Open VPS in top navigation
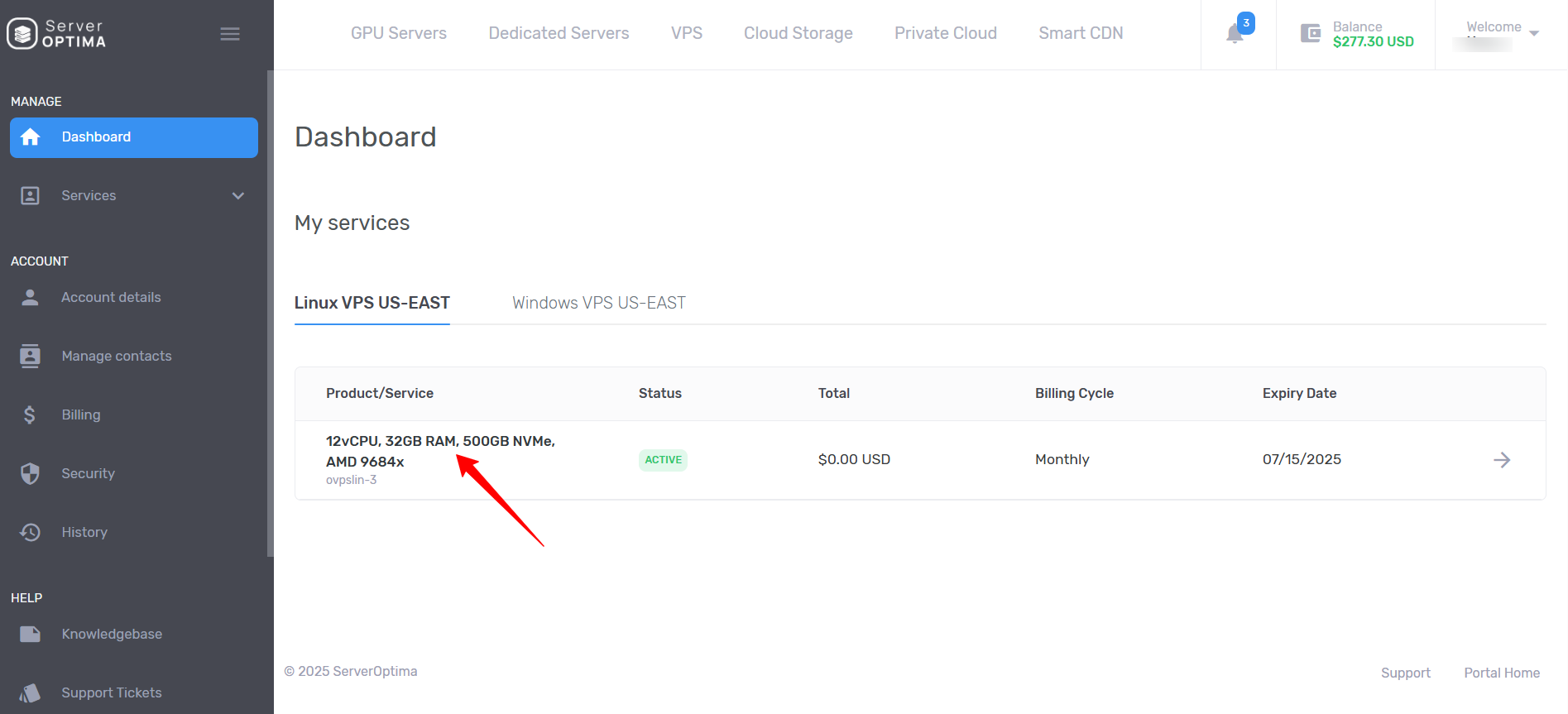The width and height of the screenshot is (1568, 714). click(x=687, y=33)
